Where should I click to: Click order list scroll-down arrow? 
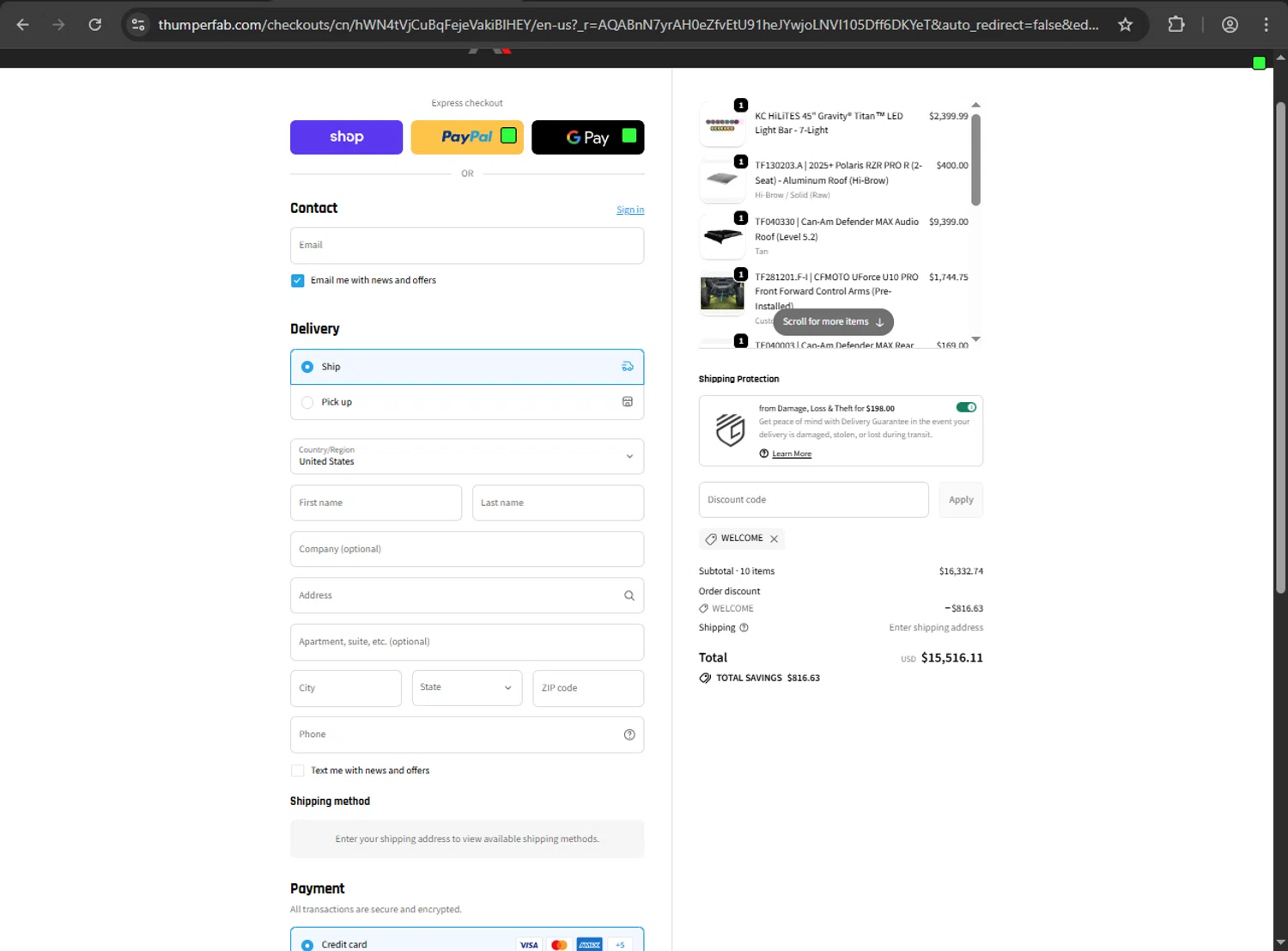tap(975, 339)
